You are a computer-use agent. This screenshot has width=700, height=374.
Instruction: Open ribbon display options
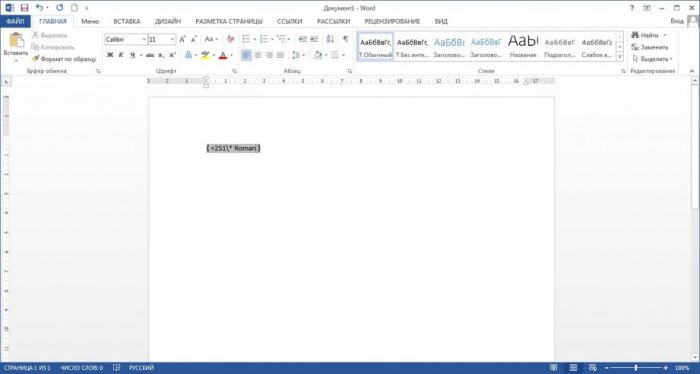(x=647, y=8)
